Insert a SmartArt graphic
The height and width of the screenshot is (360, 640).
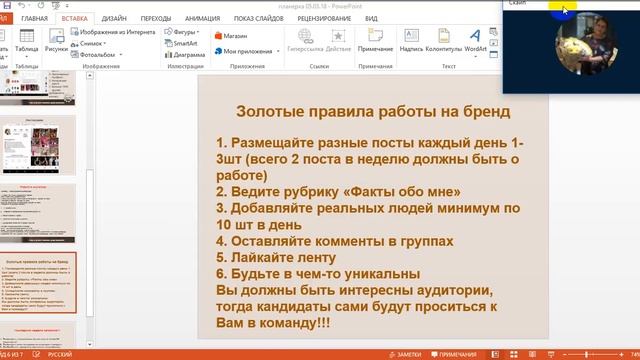181,43
